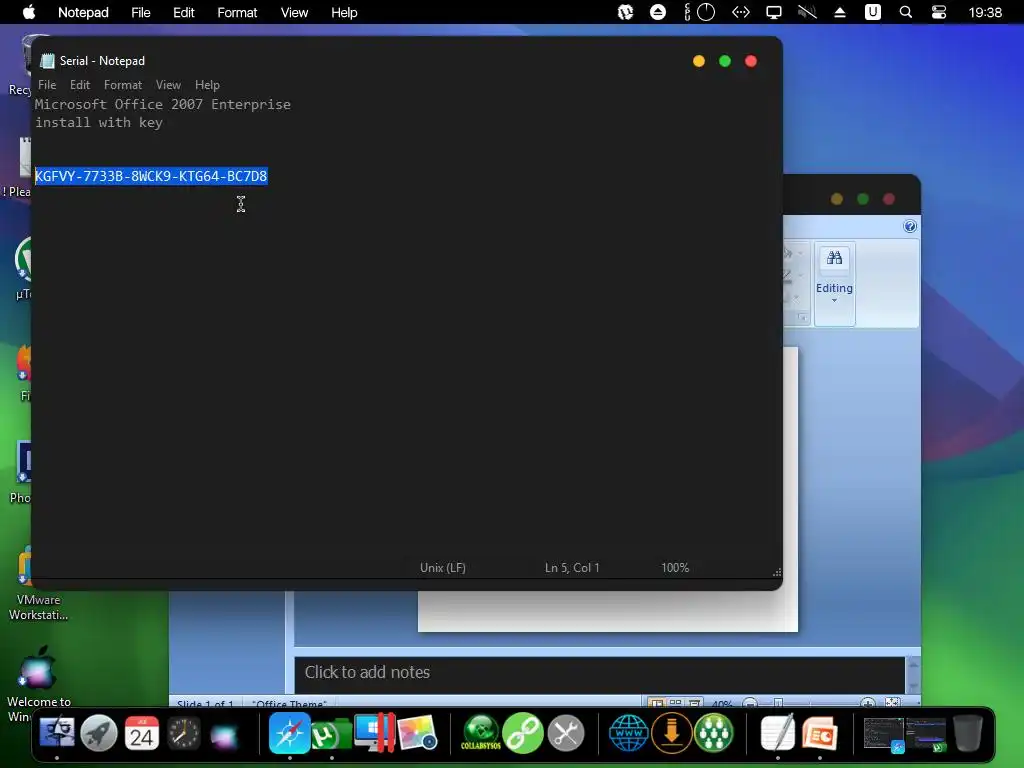This screenshot has height=768, width=1024.
Task: Open the Siri icon in the dock
Action: [225, 735]
